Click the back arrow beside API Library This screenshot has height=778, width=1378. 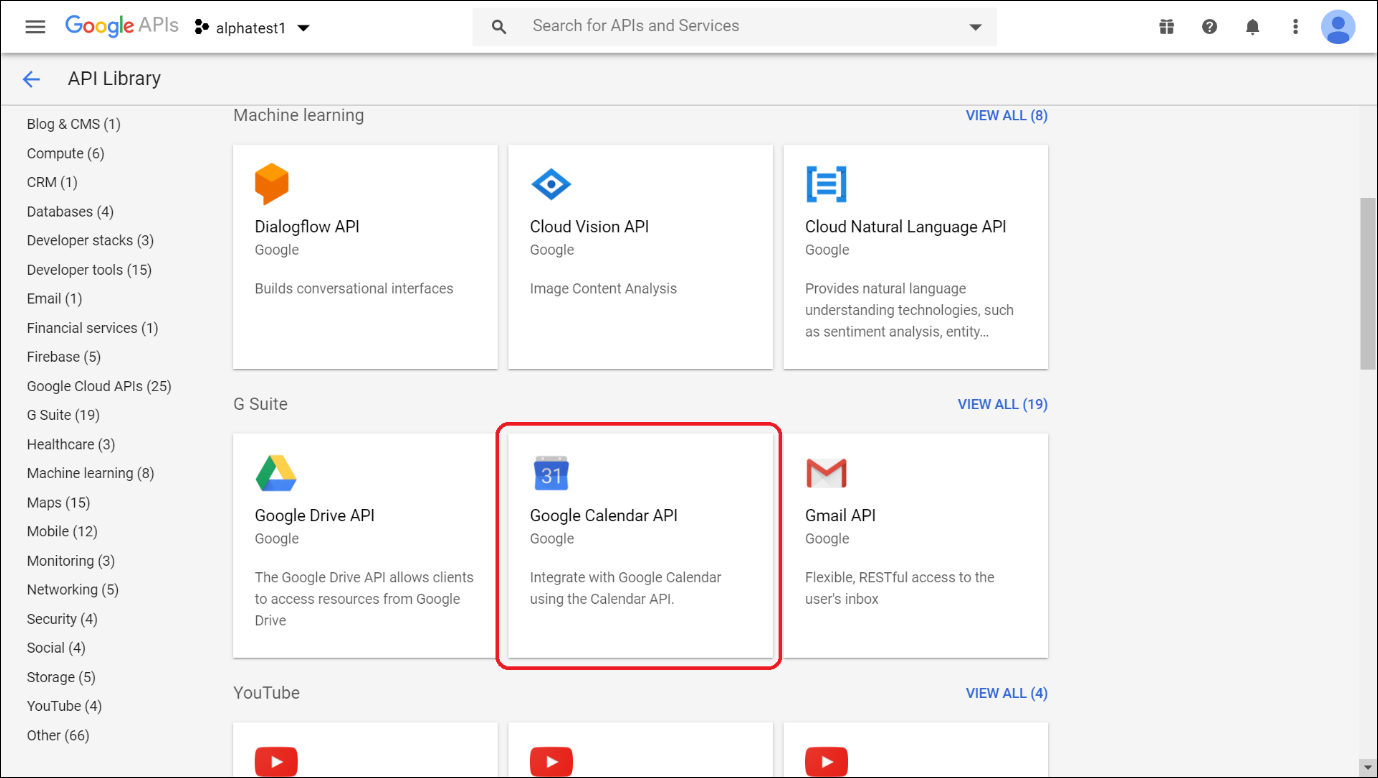31,79
